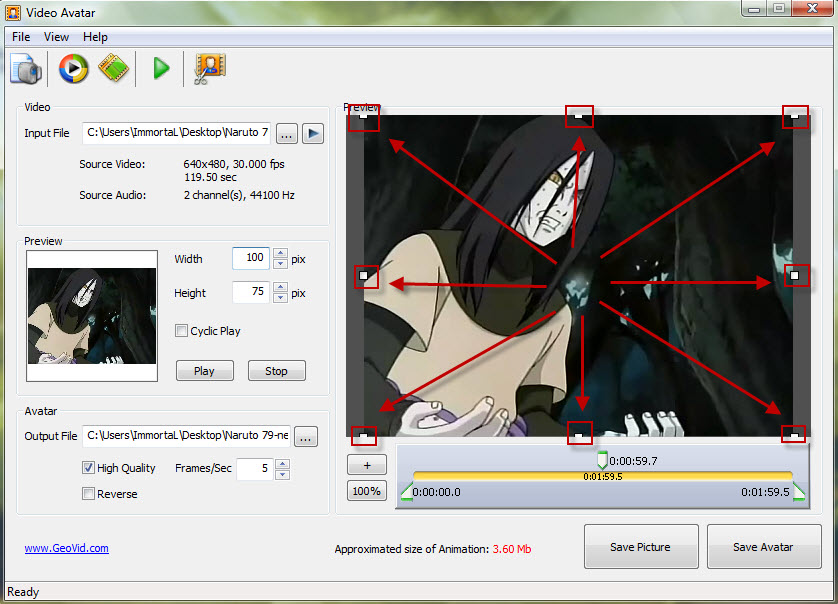Click the green start marker at 0:00:00.0
This screenshot has height=604, width=838.
pos(407,492)
